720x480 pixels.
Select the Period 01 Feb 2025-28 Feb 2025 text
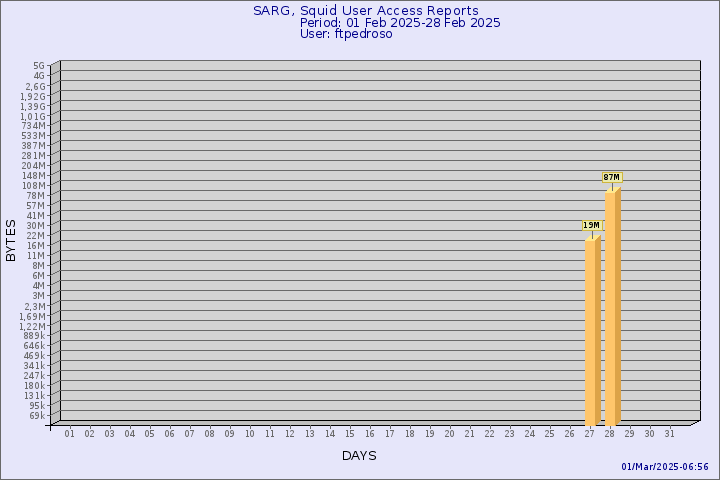coord(400,22)
